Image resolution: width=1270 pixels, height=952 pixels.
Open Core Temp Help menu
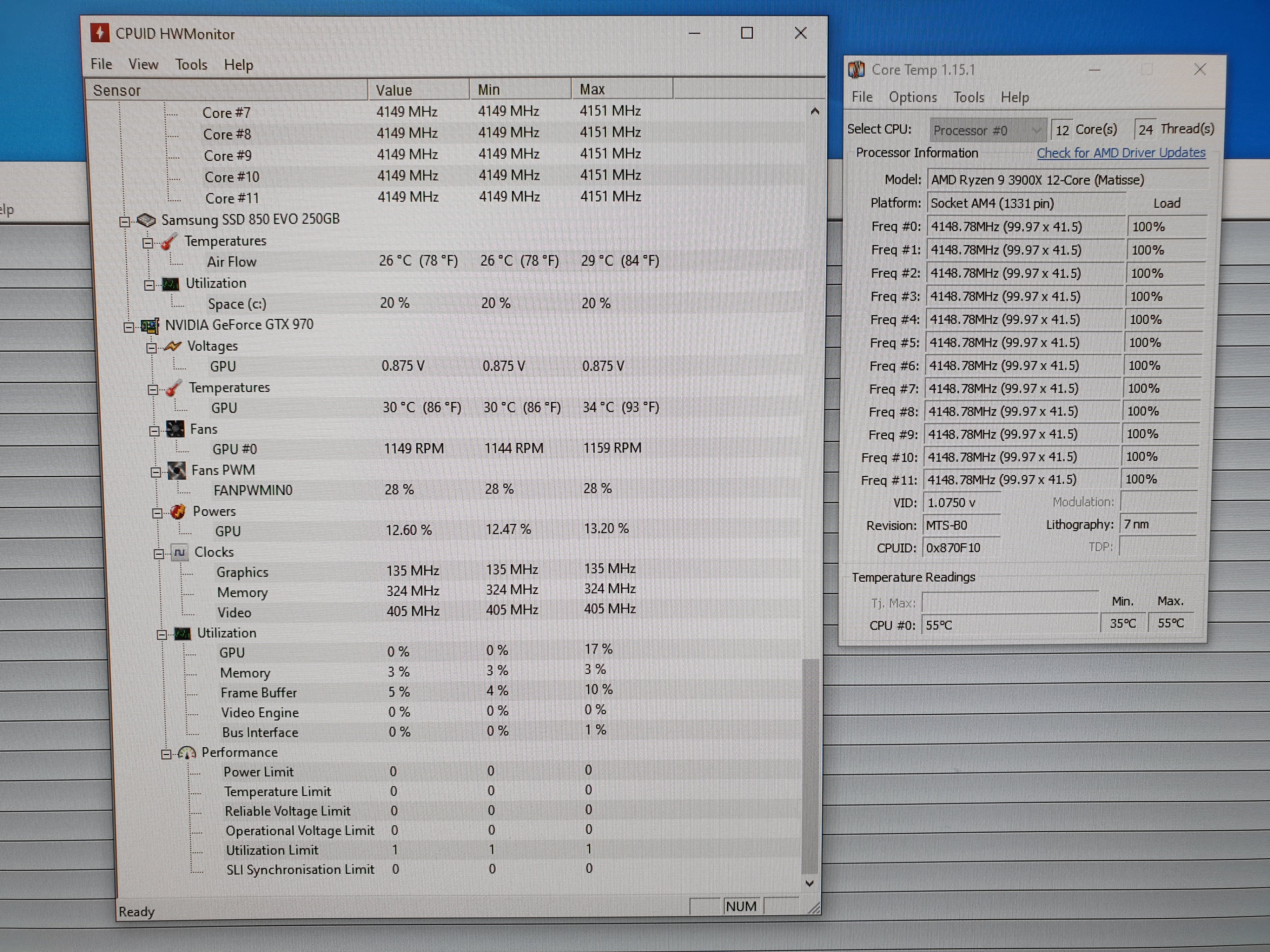pos(1014,97)
